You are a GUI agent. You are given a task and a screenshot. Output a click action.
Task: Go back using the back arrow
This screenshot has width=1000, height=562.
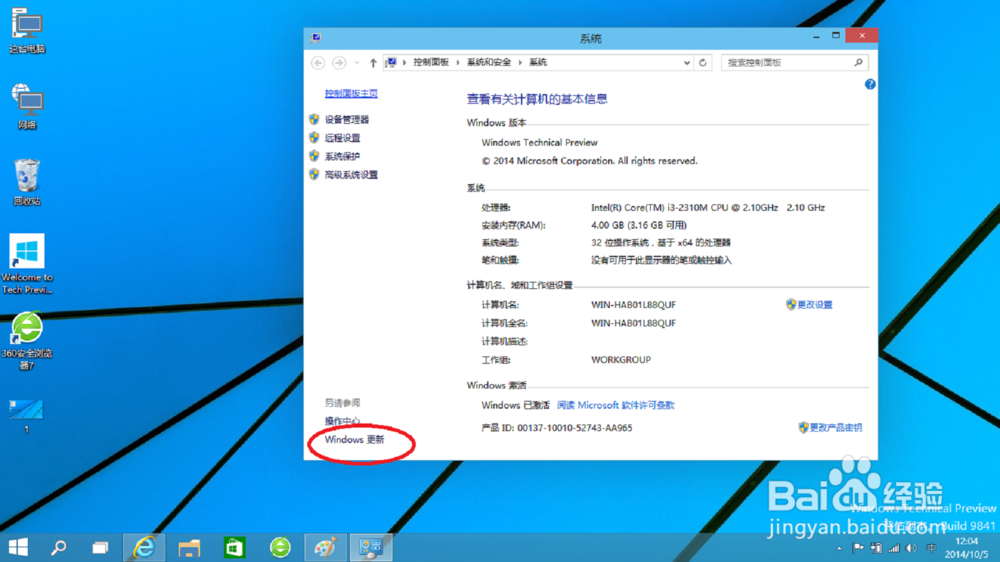click(x=318, y=63)
